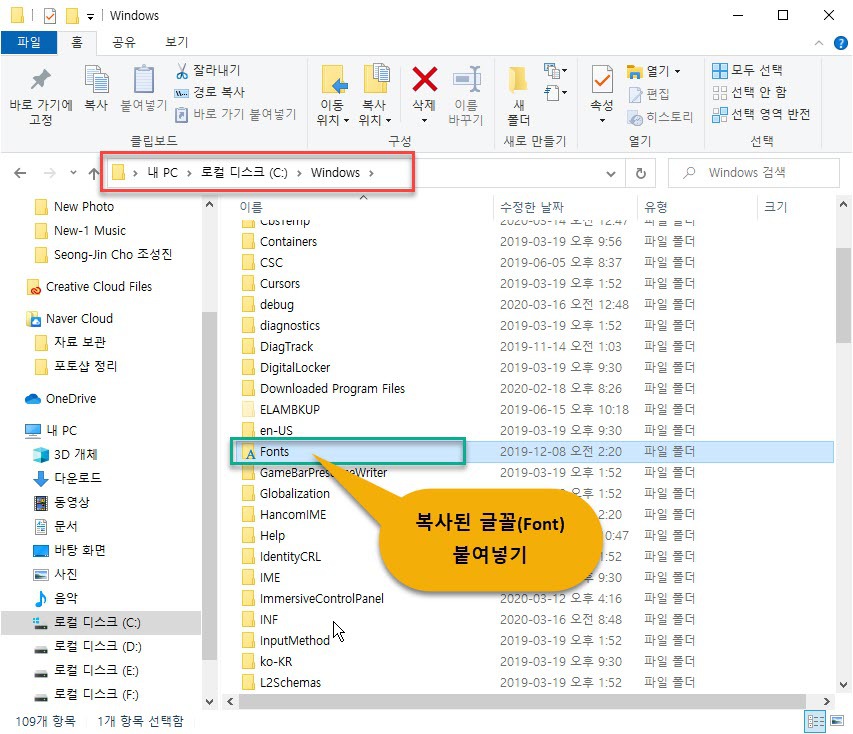Switch to the Home (홈) tab
The height and width of the screenshot is (734, 853).
[x=77, y=42]
